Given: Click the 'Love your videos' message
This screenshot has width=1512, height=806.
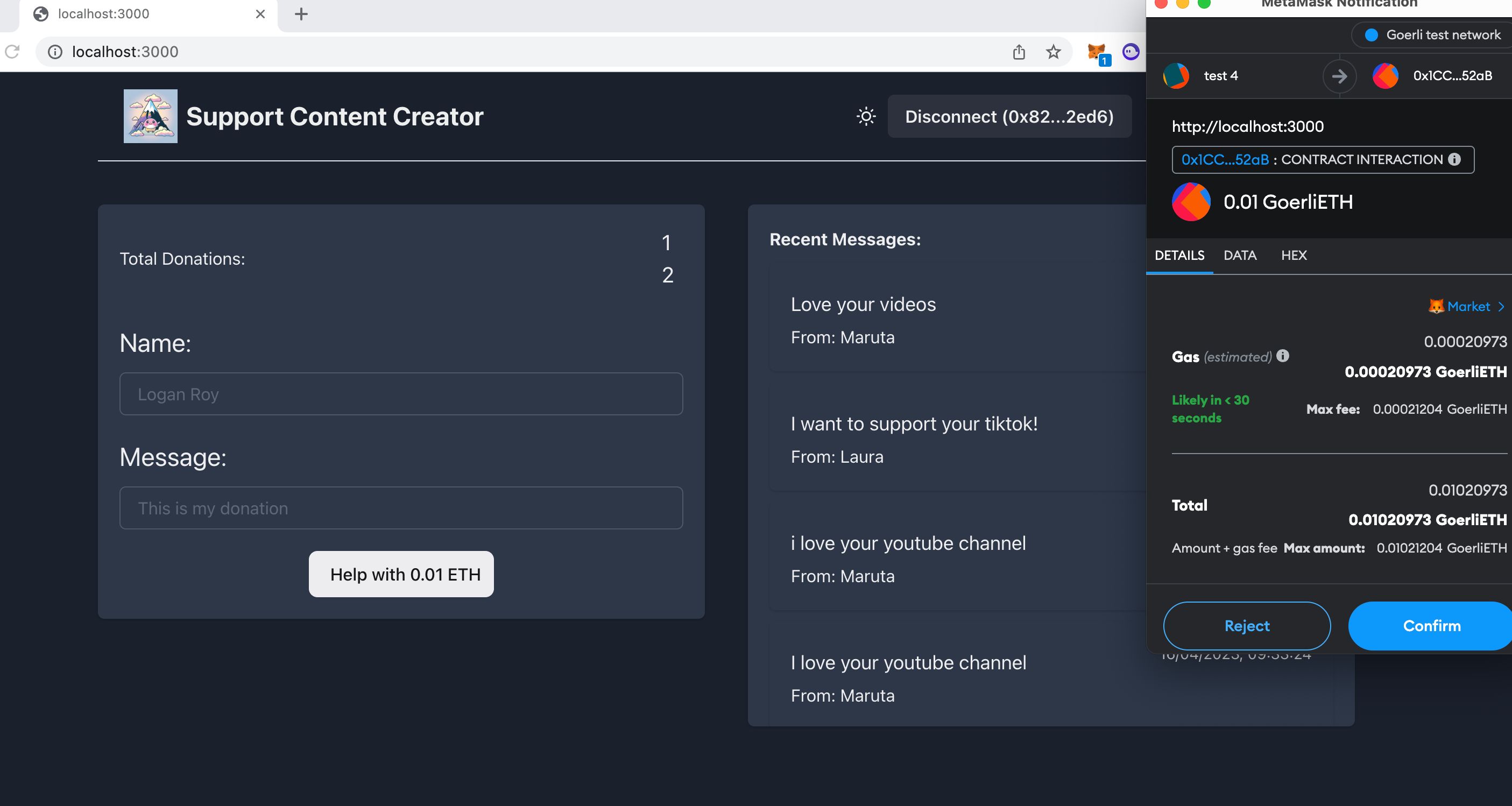Looking at the screenshot, I should (x=864, y=304).
